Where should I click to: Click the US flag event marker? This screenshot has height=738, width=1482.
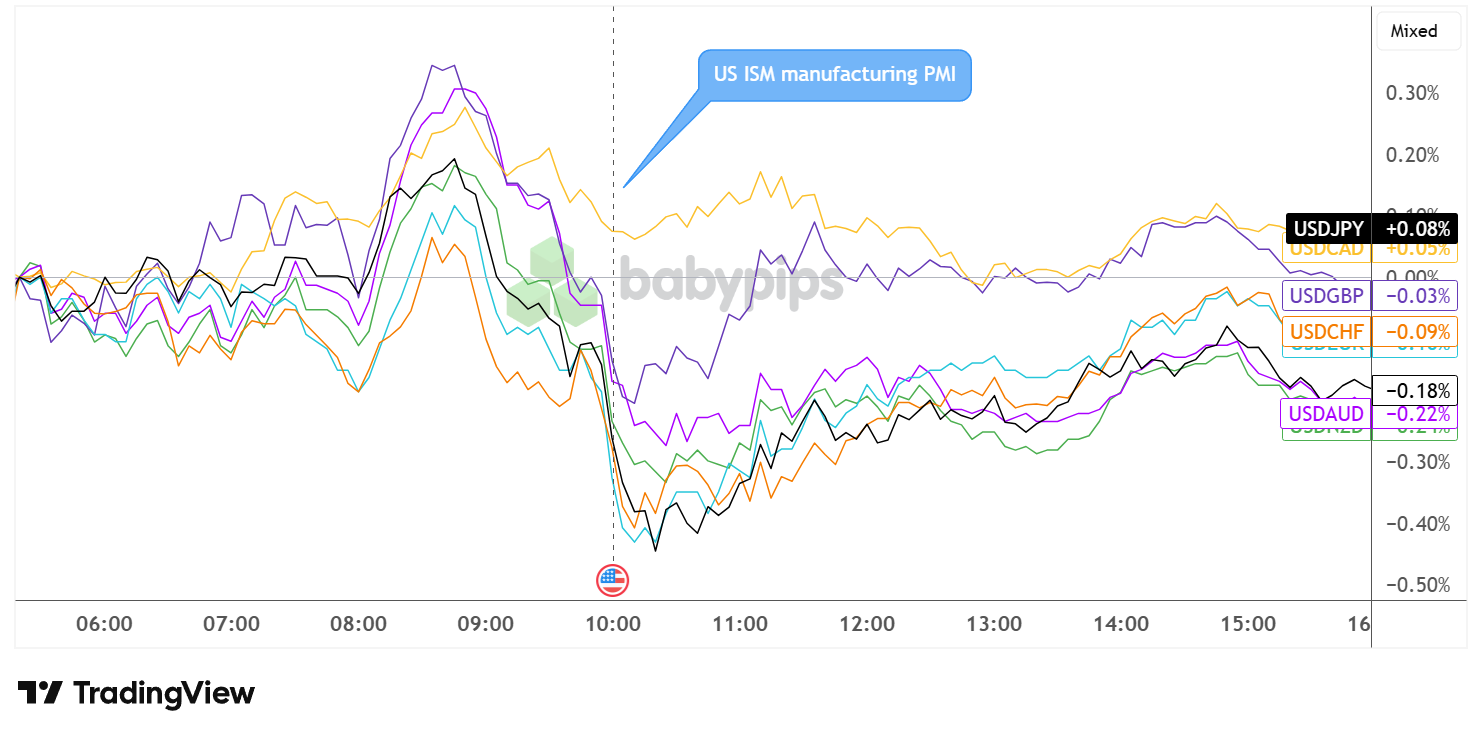[612, 579]
